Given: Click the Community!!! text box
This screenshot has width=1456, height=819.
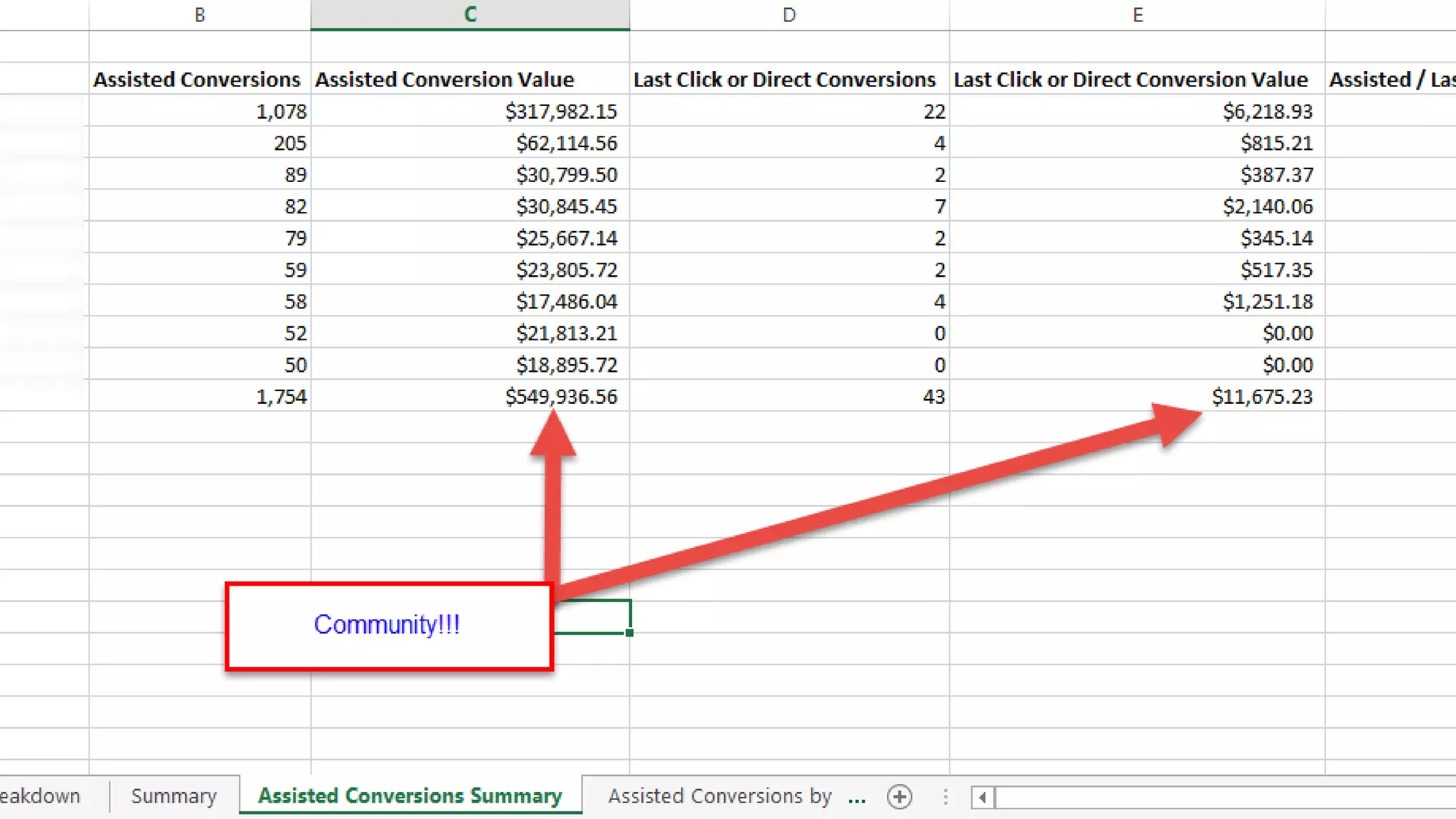Looking at the screenshot, I should pos(388,626).
